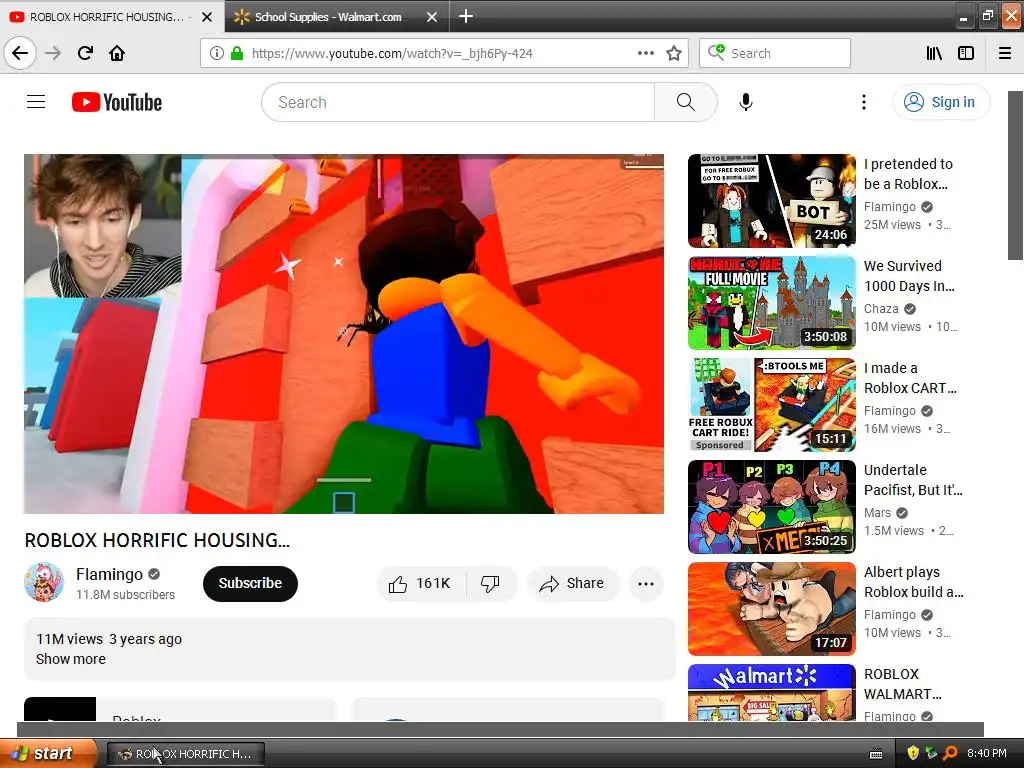Open the Firefox hamburger menu

pyautogui.click(x=1005, y=54)
